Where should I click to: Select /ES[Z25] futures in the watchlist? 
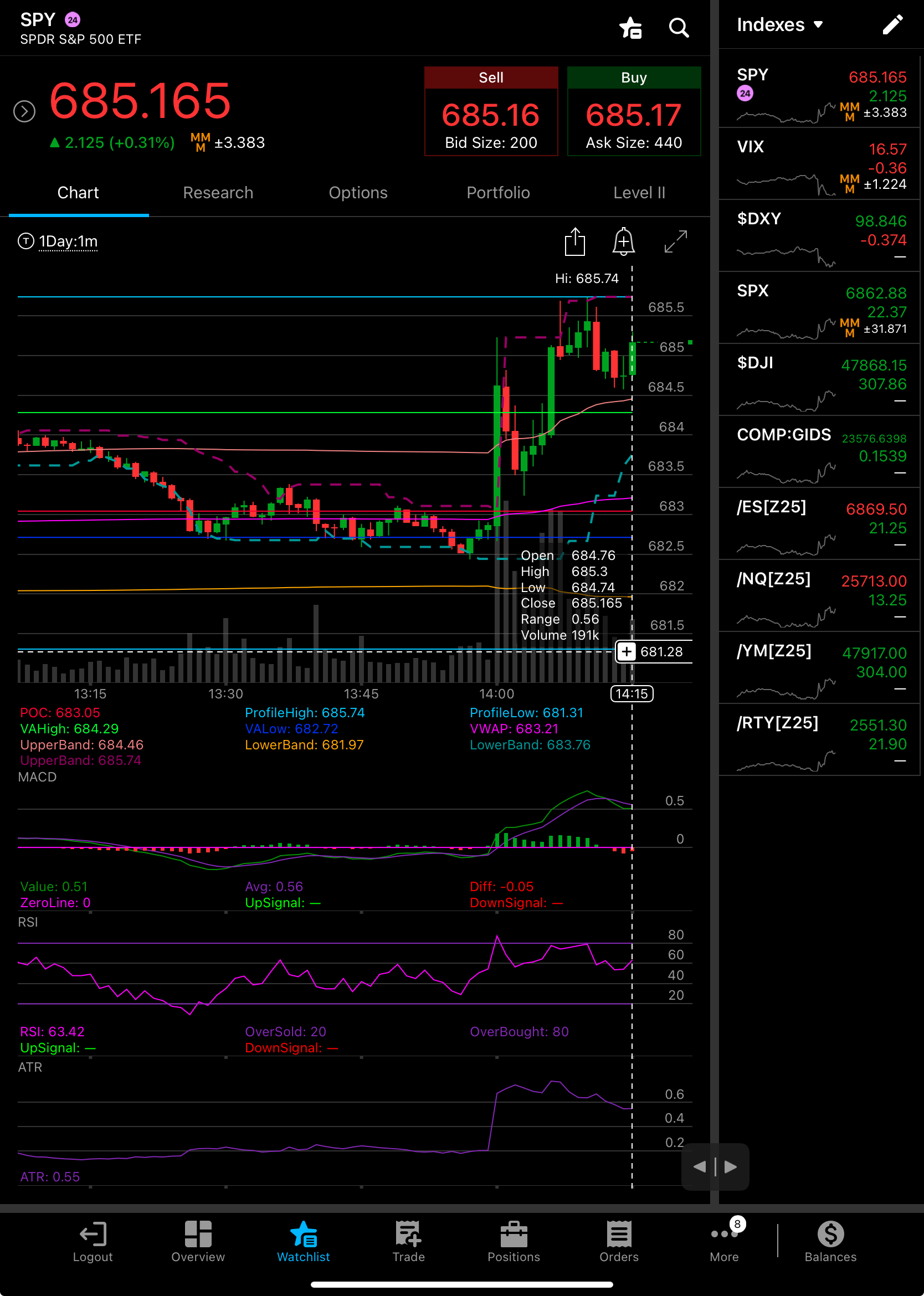point(819,524)
